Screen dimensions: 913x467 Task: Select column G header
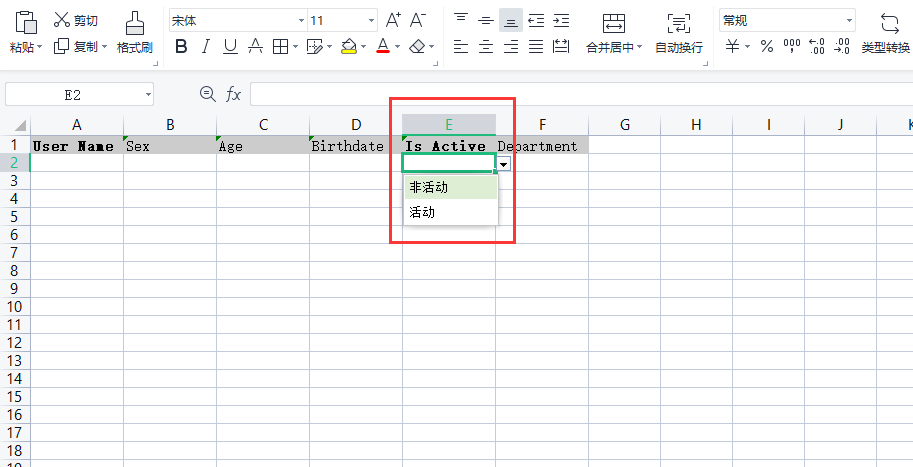[625, 125]
